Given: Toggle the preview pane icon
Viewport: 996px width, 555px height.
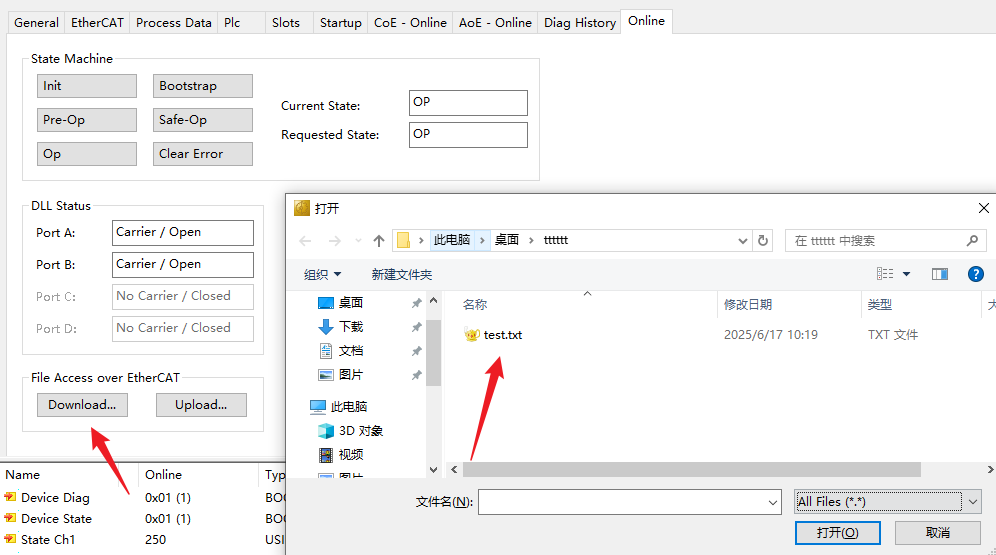Looking at the screenshot, I should [x=939, y=274].
